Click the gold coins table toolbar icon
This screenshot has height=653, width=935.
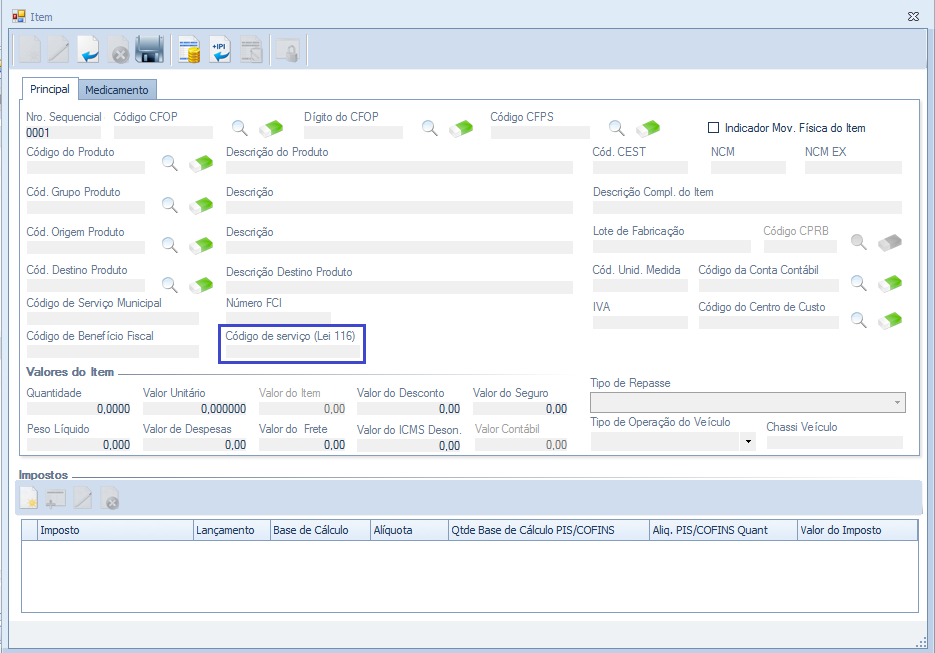click(x=189, y=50)
